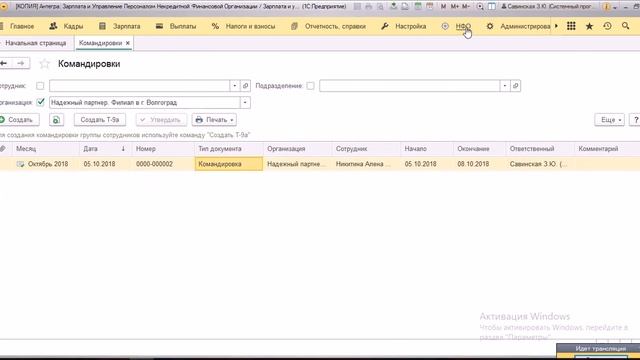Viewport: 640px width, 360px height.
Task: Sort by the Дата column header
Action: [x=105, y=149]
